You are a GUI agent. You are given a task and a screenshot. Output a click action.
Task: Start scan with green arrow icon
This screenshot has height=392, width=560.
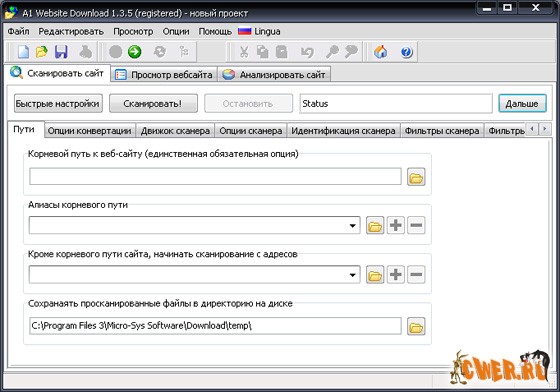pos(135,52)
